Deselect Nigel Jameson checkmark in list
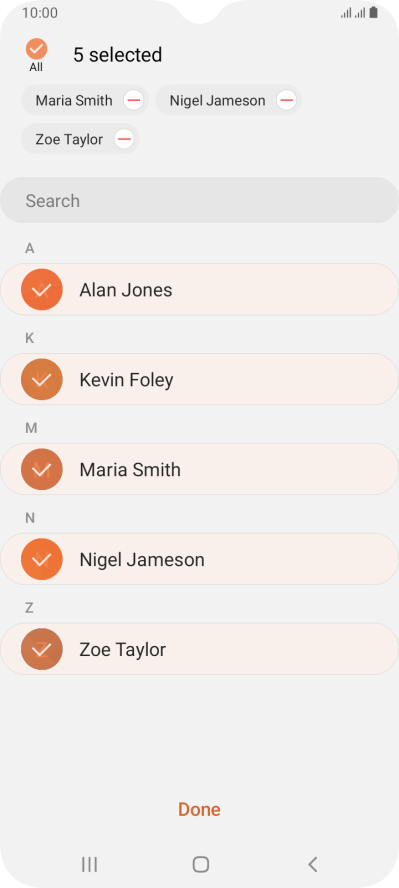The image size is (399, 888). 41,560
